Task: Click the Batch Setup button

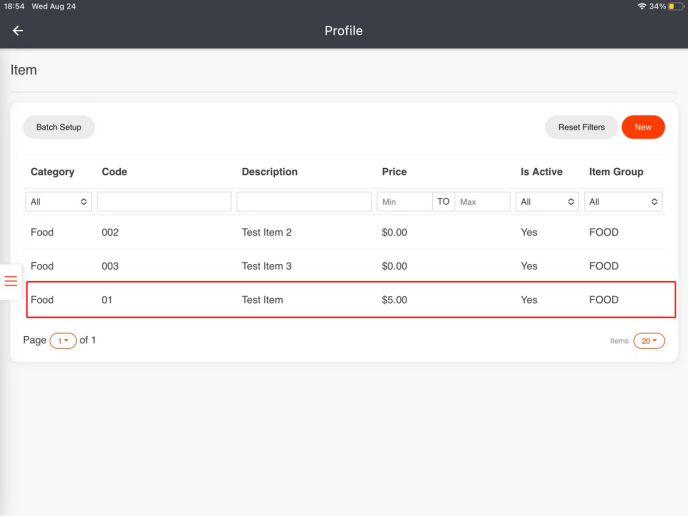Action: click(59, 127)
